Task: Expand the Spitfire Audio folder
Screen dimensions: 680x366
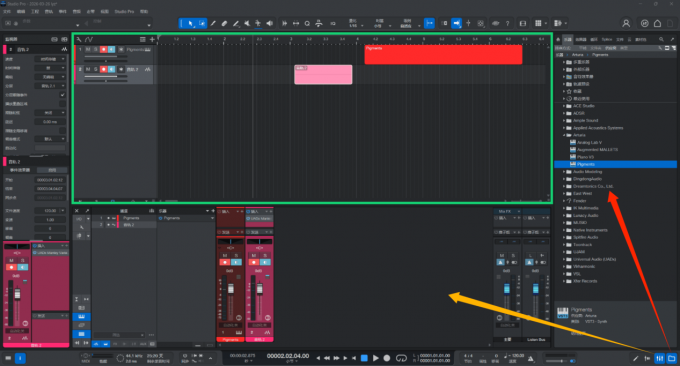Action: pyautogui.click(x=564, y=237)
